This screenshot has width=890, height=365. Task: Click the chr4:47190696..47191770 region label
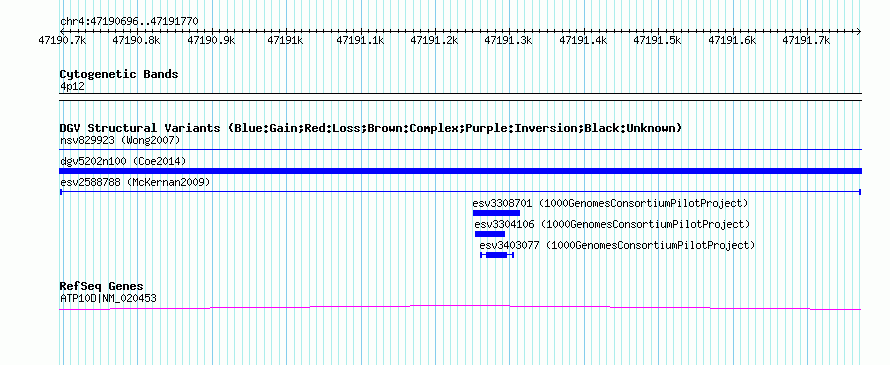(x=129, y=21)
